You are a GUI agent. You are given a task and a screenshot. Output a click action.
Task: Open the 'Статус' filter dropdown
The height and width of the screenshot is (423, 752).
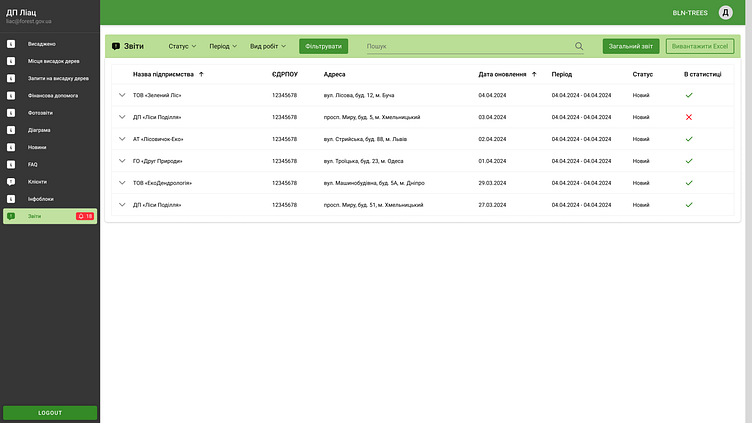coord(182,46)
